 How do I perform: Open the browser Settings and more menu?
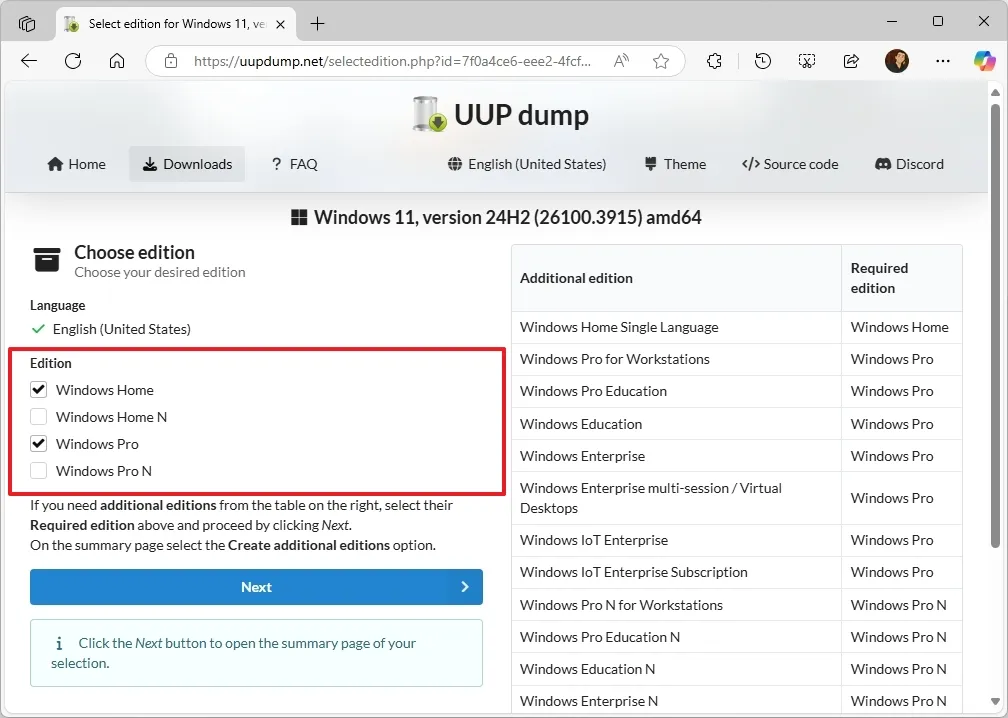[942, 60]
